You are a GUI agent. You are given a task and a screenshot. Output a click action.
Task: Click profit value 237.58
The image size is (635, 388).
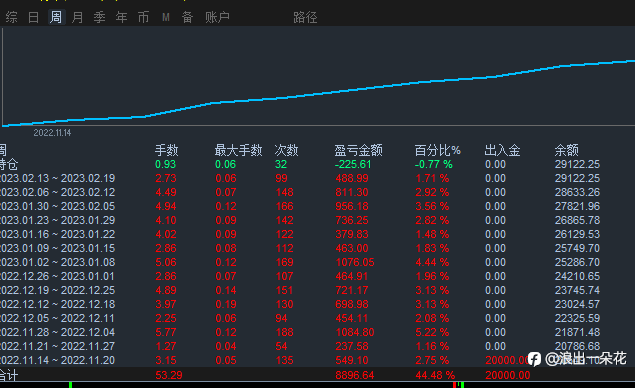coord(352,346)
